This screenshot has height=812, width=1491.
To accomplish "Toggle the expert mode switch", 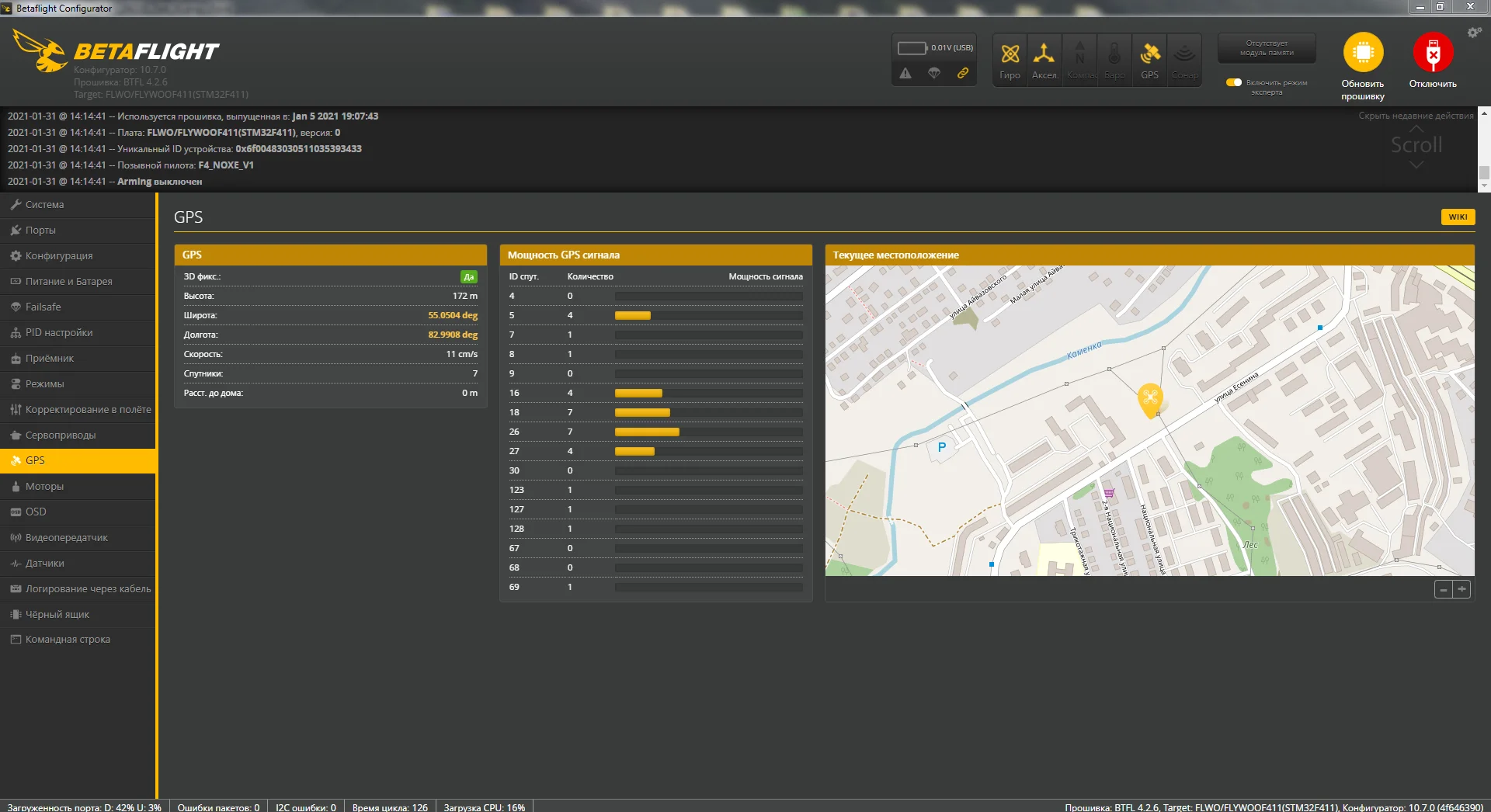I will (1234, 82).
